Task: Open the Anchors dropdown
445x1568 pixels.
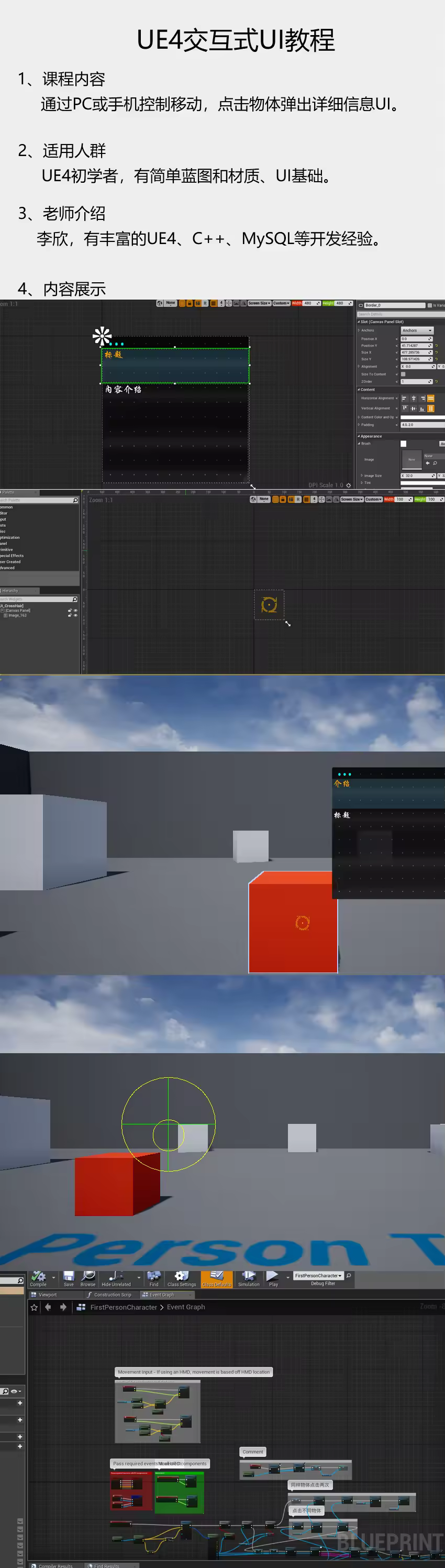Action: [x=416, y=330]
